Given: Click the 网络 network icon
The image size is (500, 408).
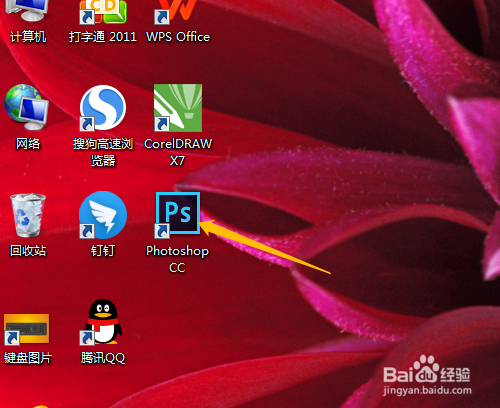Looking at the screenshot, I should (x=27, y=107).
